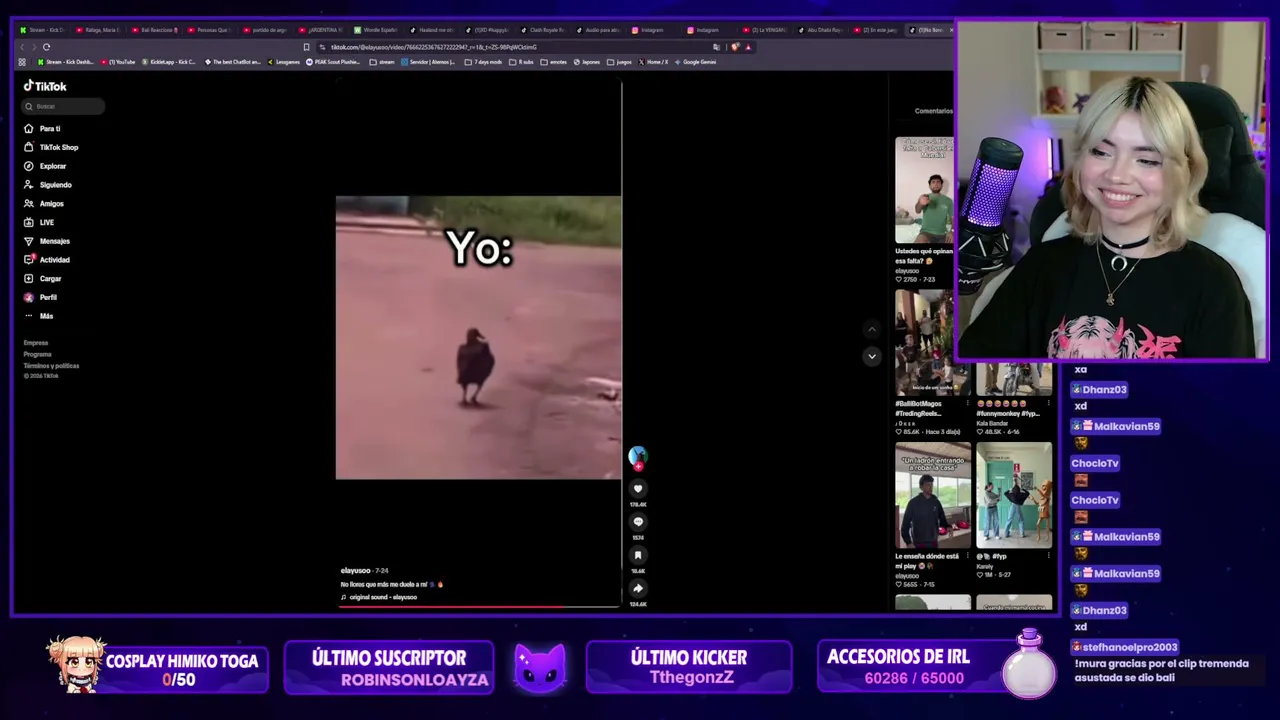Pause the vulture video player

point(478,338)
